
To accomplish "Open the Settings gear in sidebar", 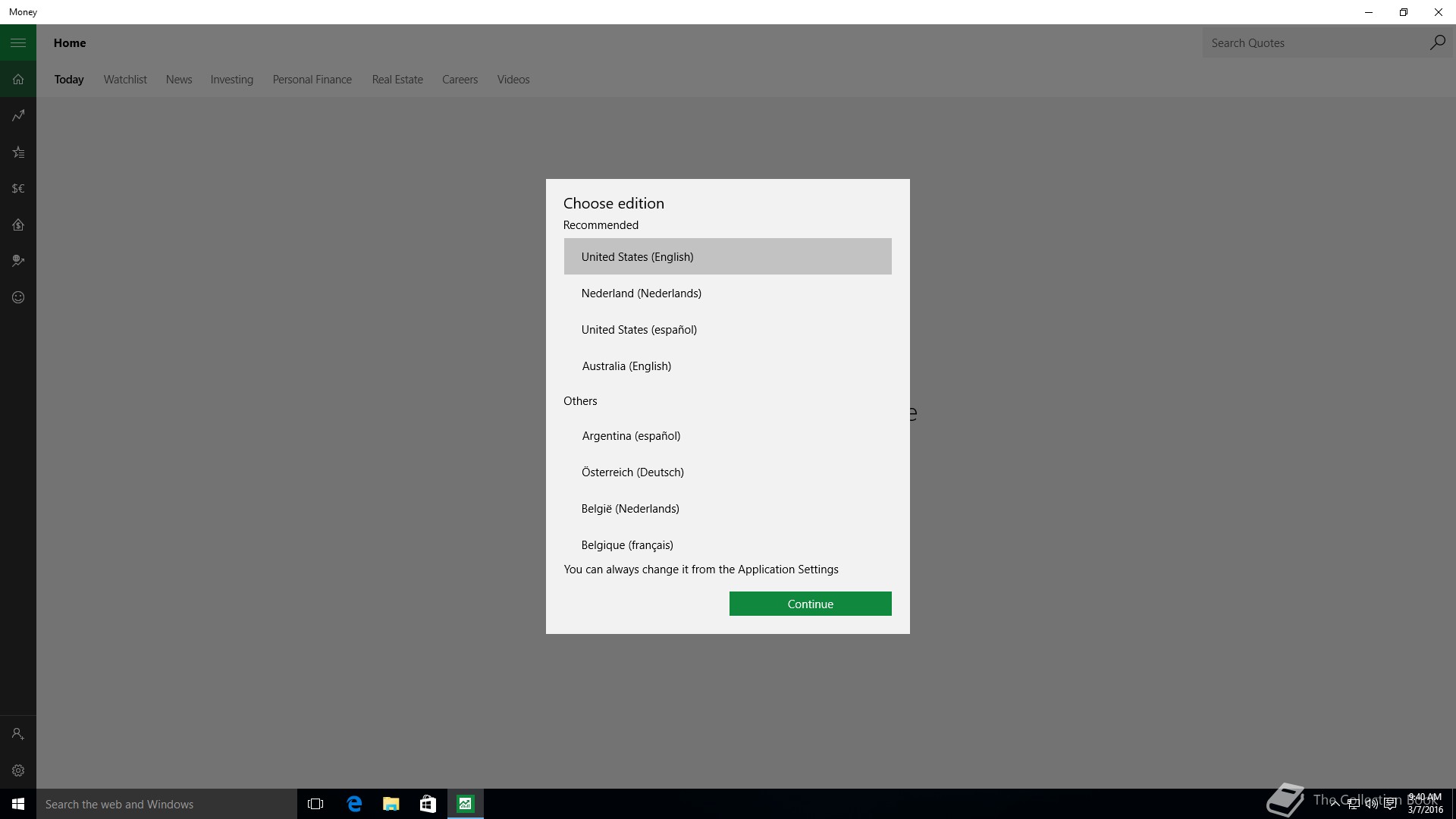I will coord(18,770).
